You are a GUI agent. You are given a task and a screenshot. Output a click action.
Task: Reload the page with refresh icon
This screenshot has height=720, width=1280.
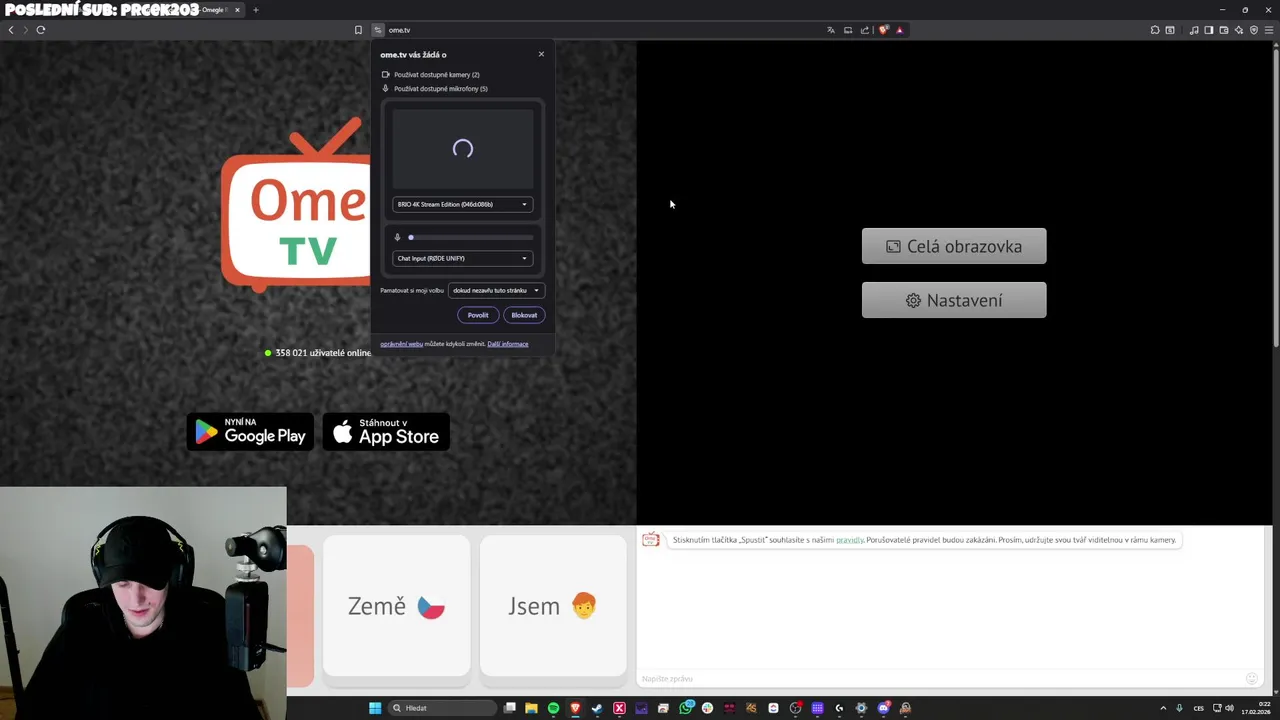pos(41,30)
